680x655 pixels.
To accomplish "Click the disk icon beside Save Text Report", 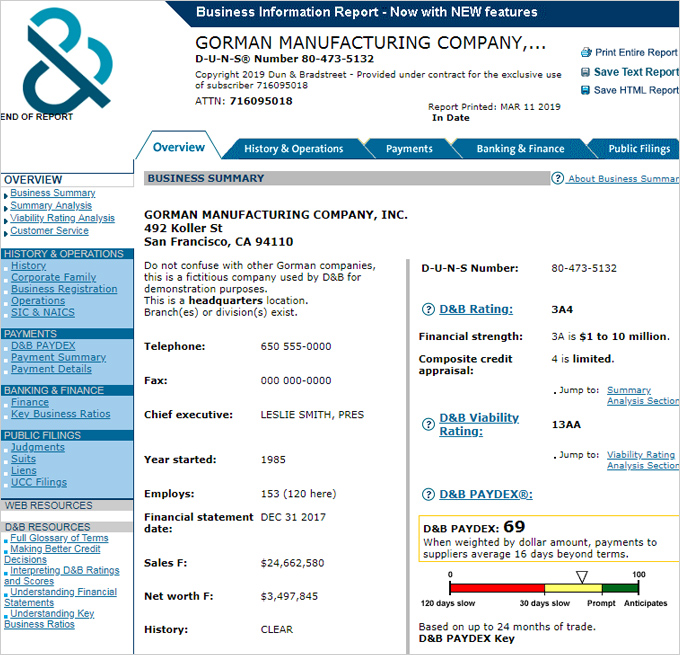I will pos(585,72).
